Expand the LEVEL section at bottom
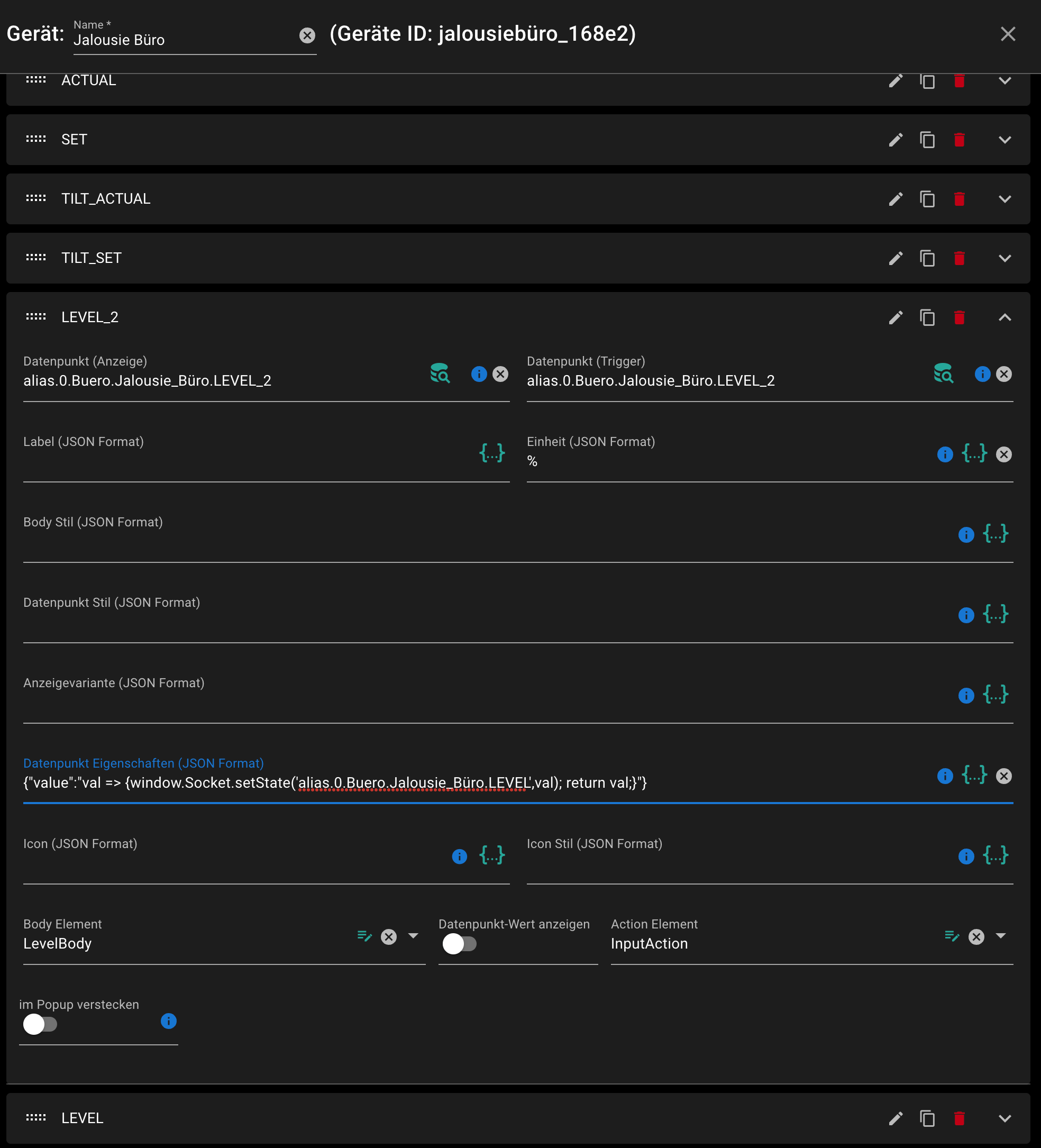This screenshot has width=1041, height=1148. tap(1005, 1118)
